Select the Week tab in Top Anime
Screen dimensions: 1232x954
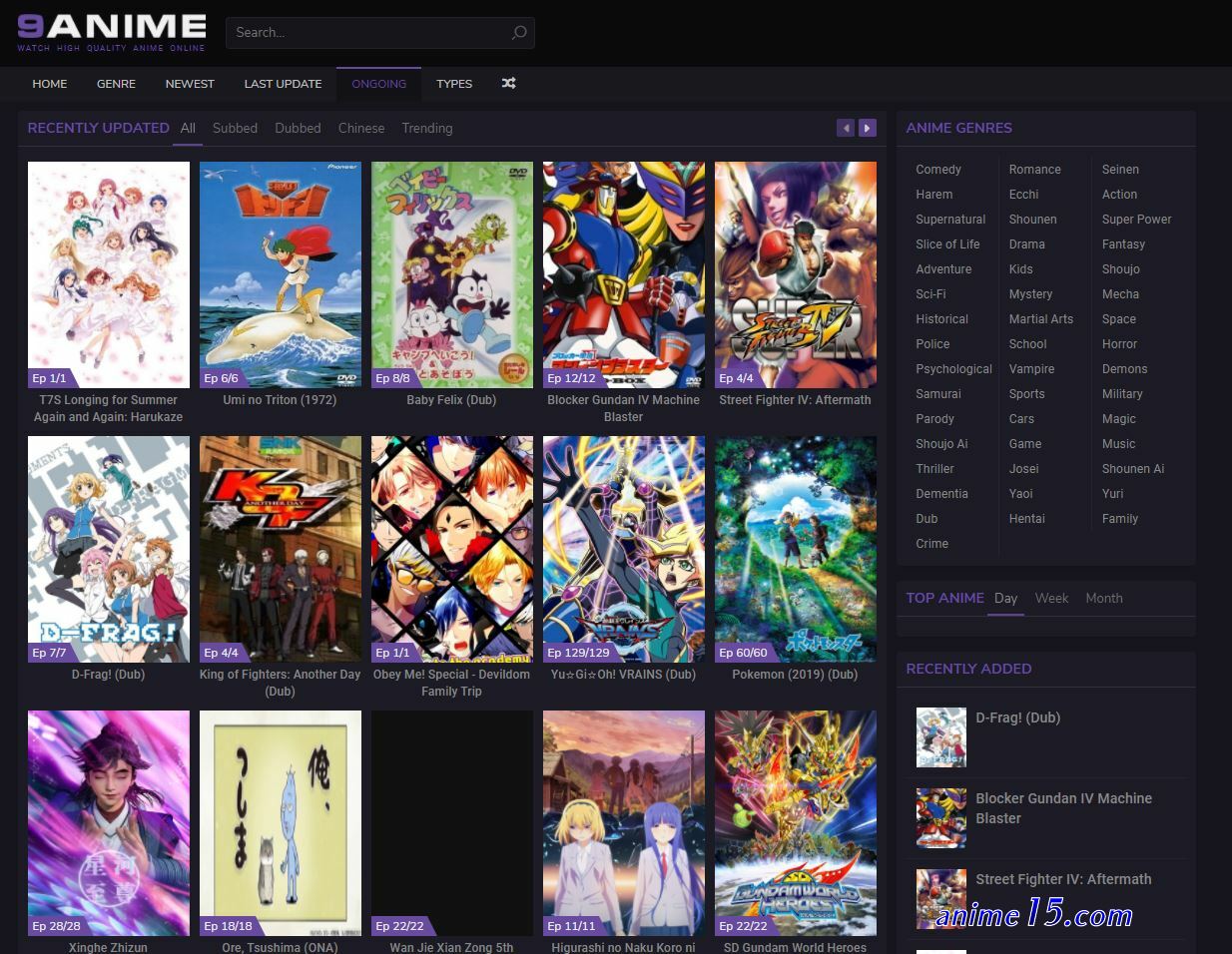[1051, 598]
